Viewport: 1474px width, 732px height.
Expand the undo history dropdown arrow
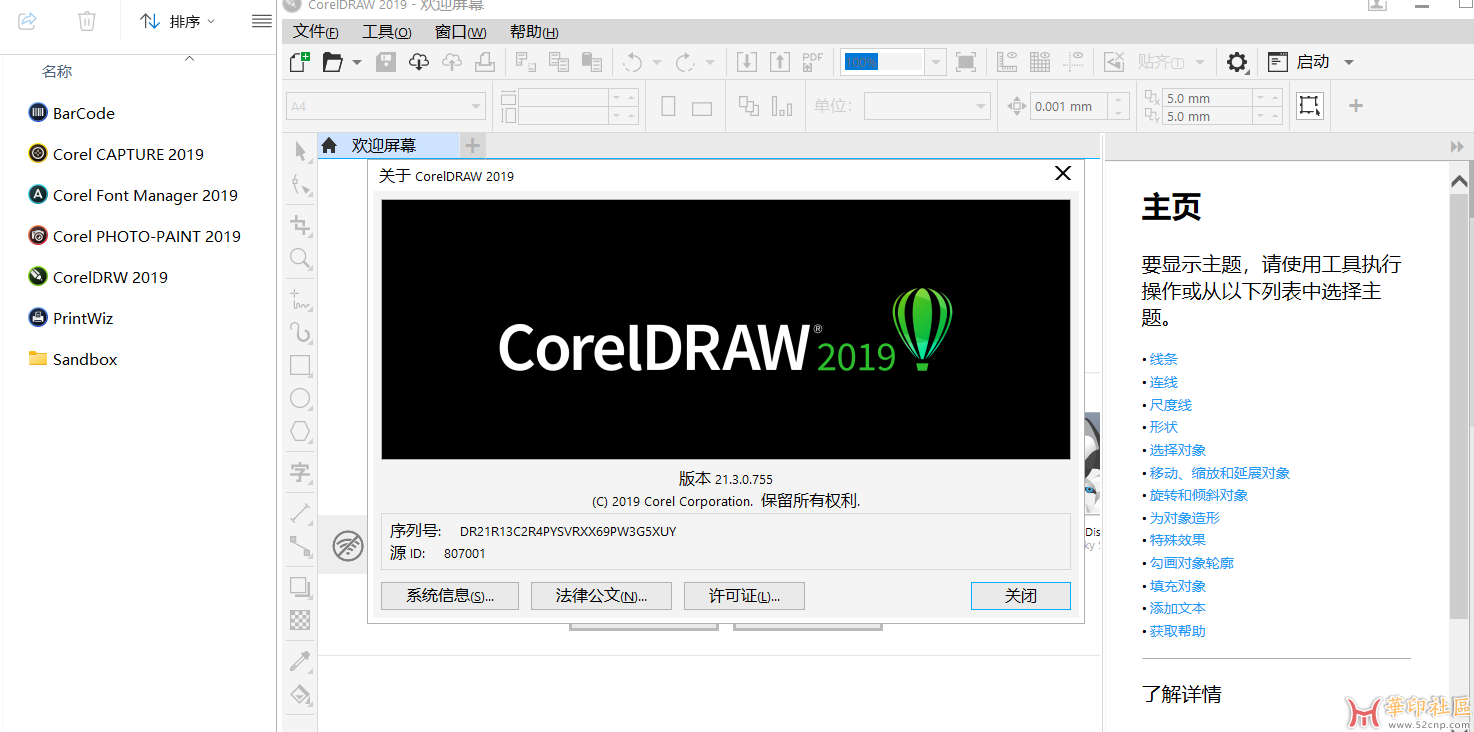[657, 62]
